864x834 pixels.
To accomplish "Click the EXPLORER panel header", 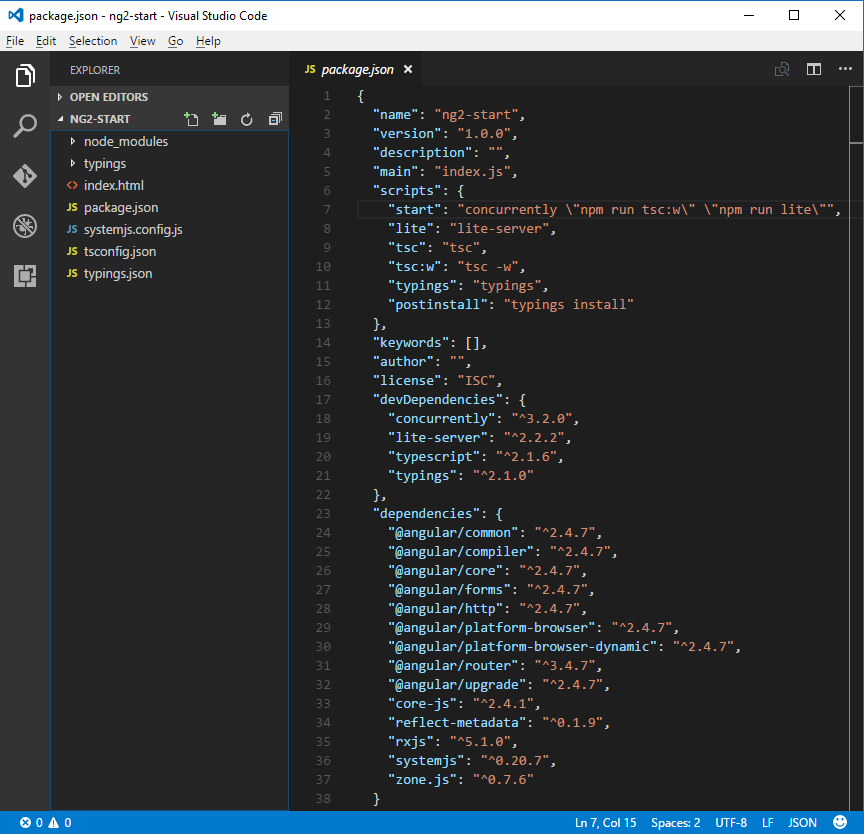I will pyautogui.click(x=95, y=70).
